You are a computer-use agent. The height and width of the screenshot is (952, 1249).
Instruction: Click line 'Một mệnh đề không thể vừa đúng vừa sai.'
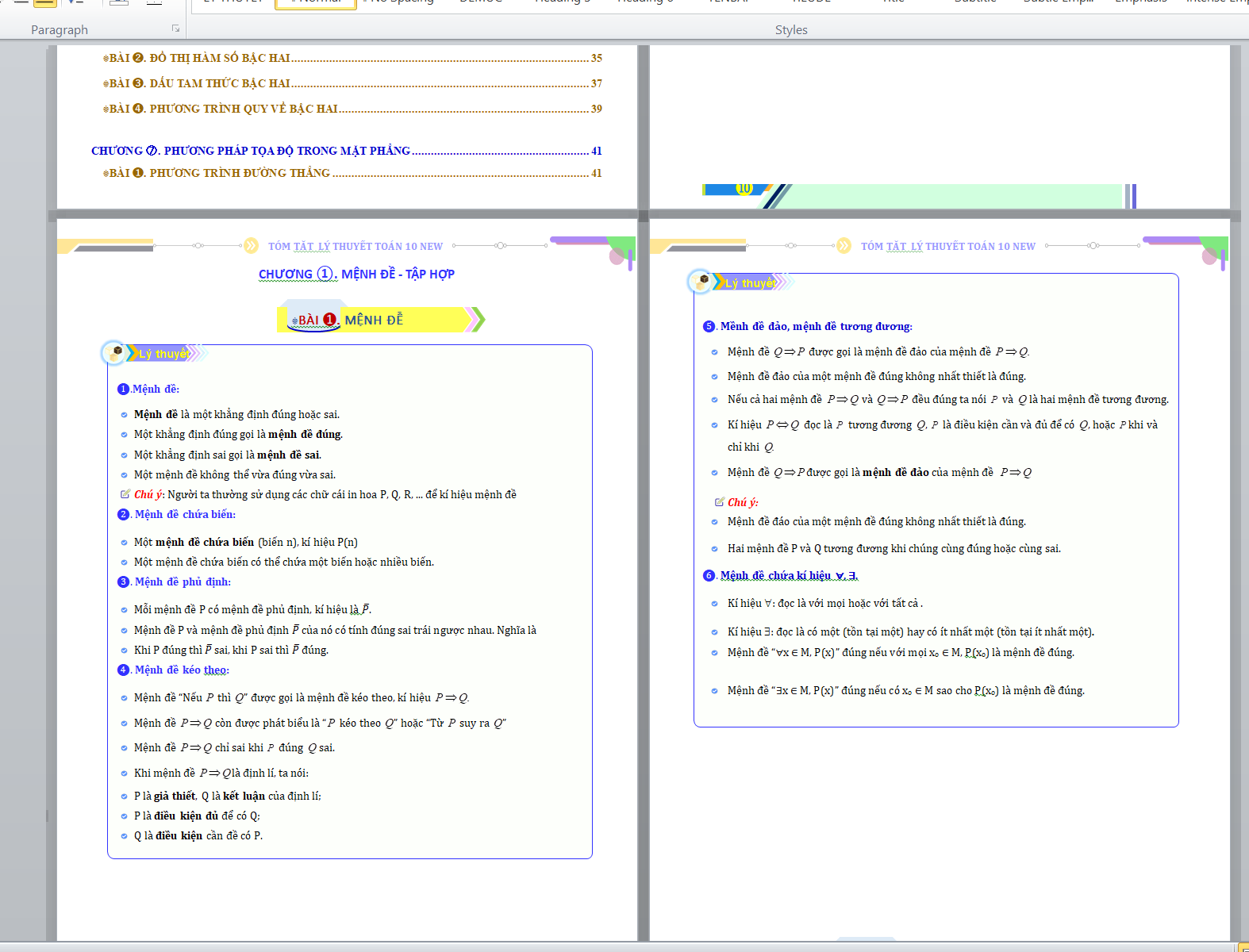point(235,474)
